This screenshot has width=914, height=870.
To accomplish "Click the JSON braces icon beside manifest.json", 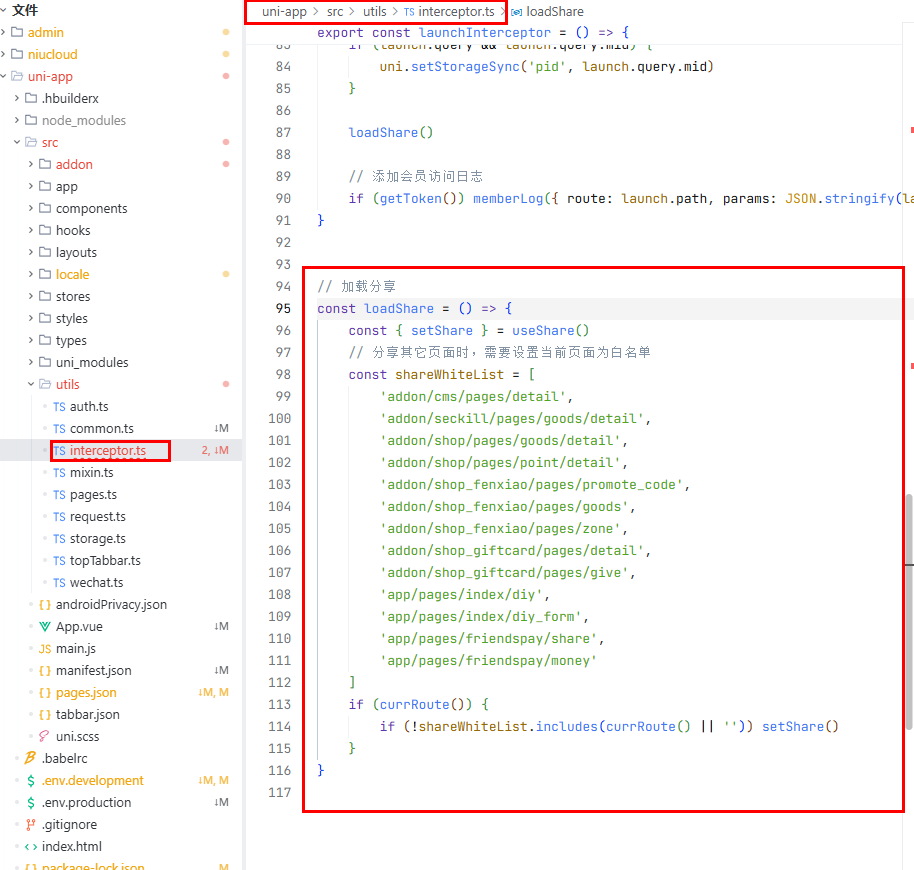I will coord(45,671).
